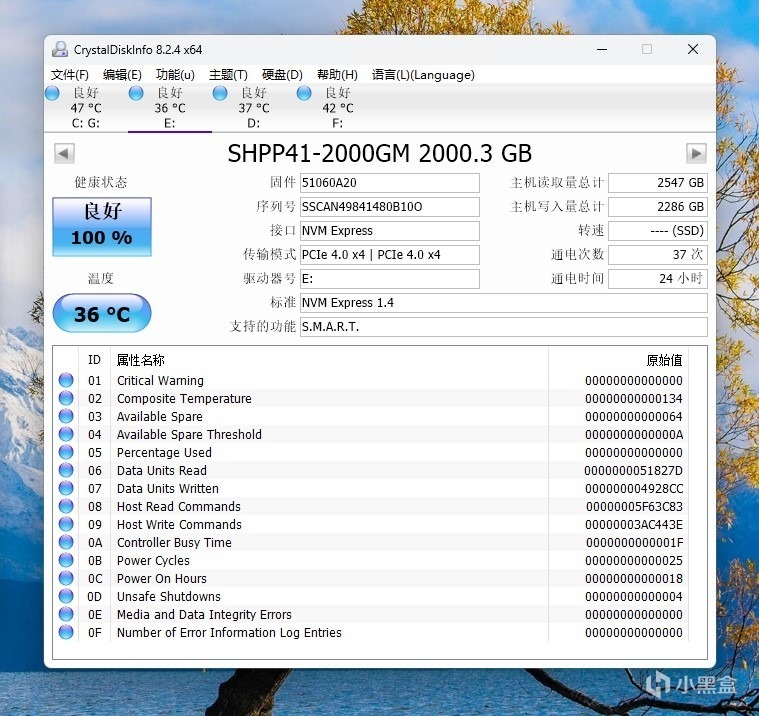Screen dimensions: 759x716
Task: Switch to the F: drive tab at 42 °C
Action: [x=338, y=107]
